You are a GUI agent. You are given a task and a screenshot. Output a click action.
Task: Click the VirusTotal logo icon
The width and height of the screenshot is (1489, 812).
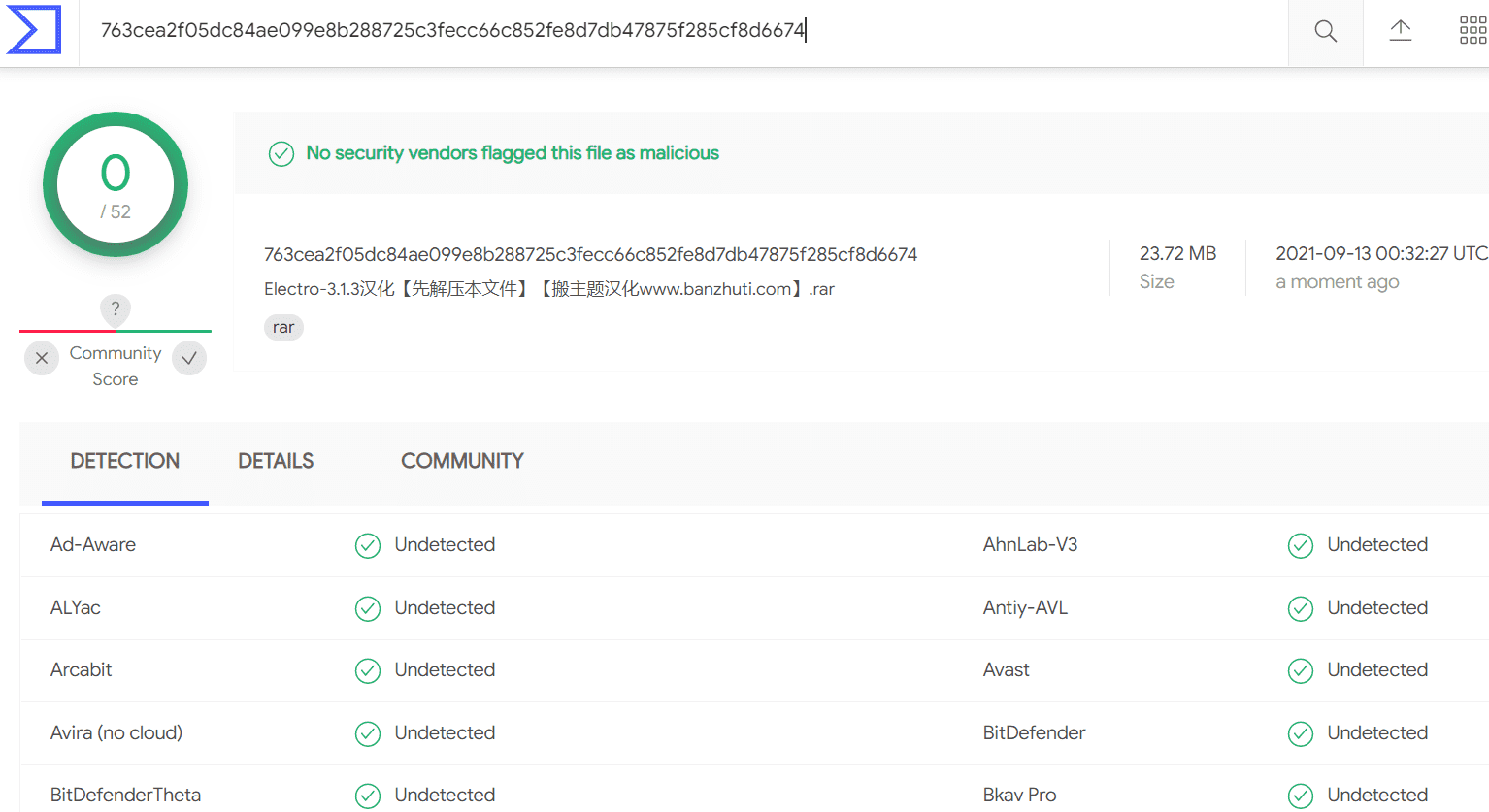pyautogui.click(x=34, y=30)
